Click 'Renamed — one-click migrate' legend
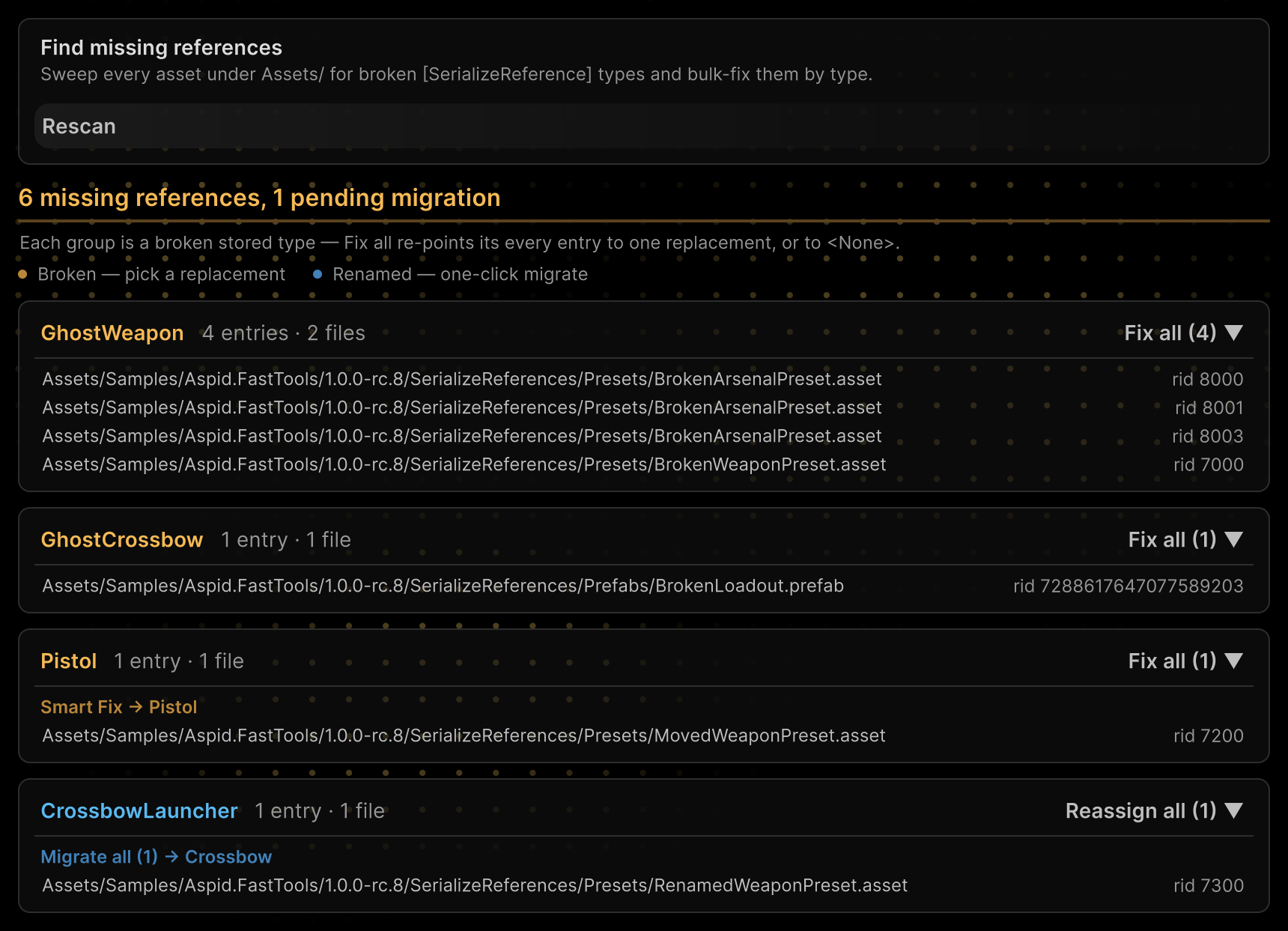The image size is (1288, 931). [450, 274]
